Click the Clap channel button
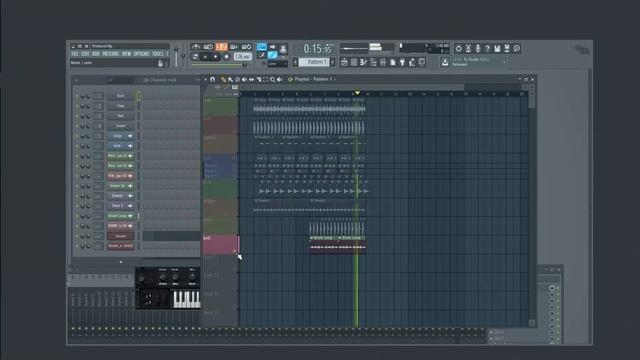Image resolution: width=640 pixels, height=360 pixels. [120, 106]
